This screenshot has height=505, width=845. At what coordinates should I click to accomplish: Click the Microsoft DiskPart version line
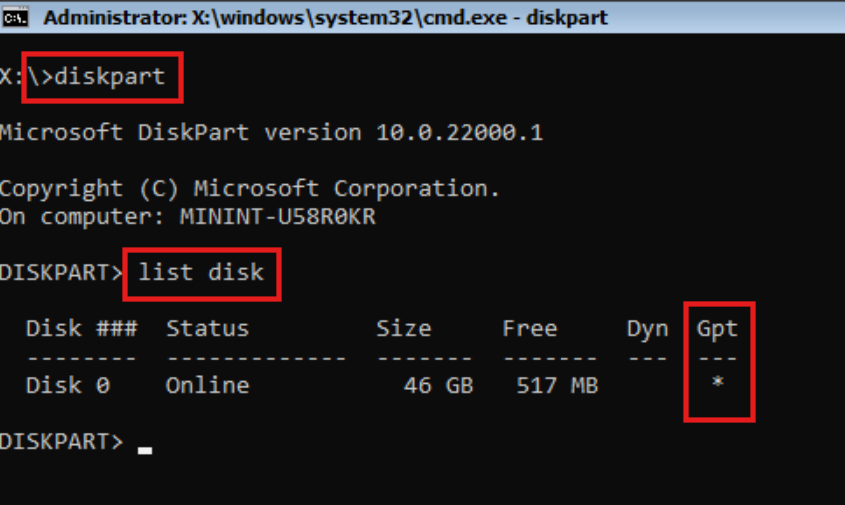click(x=271, y=132)
